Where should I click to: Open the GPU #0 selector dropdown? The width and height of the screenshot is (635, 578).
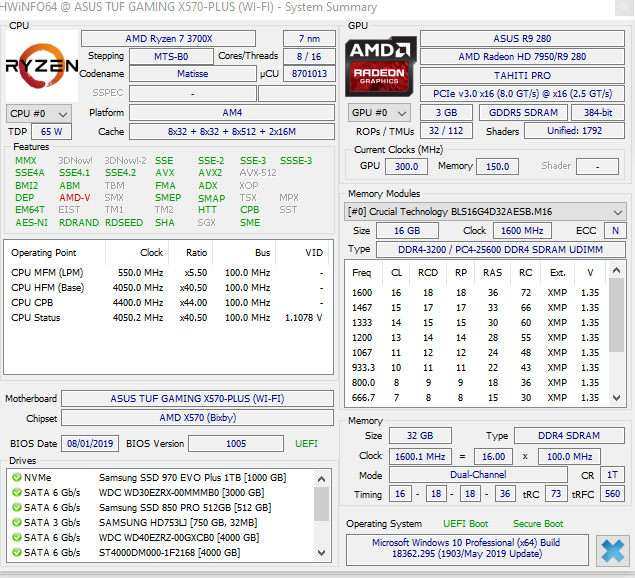coord(379,113)
